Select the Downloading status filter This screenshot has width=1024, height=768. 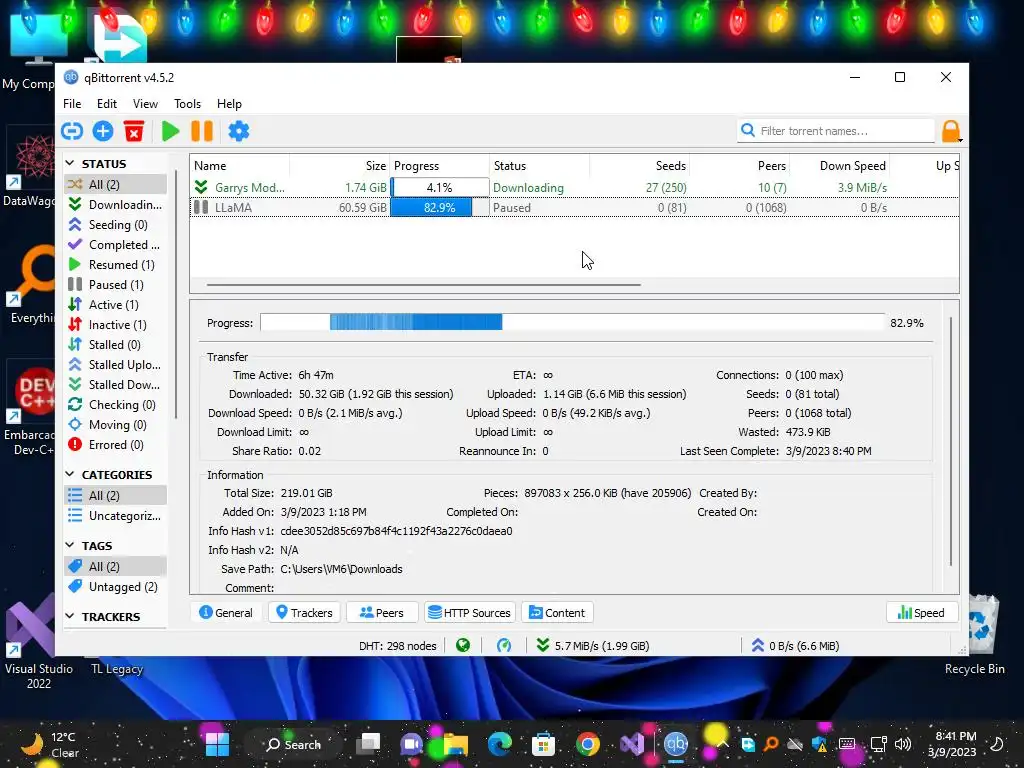tap(116, 204)
